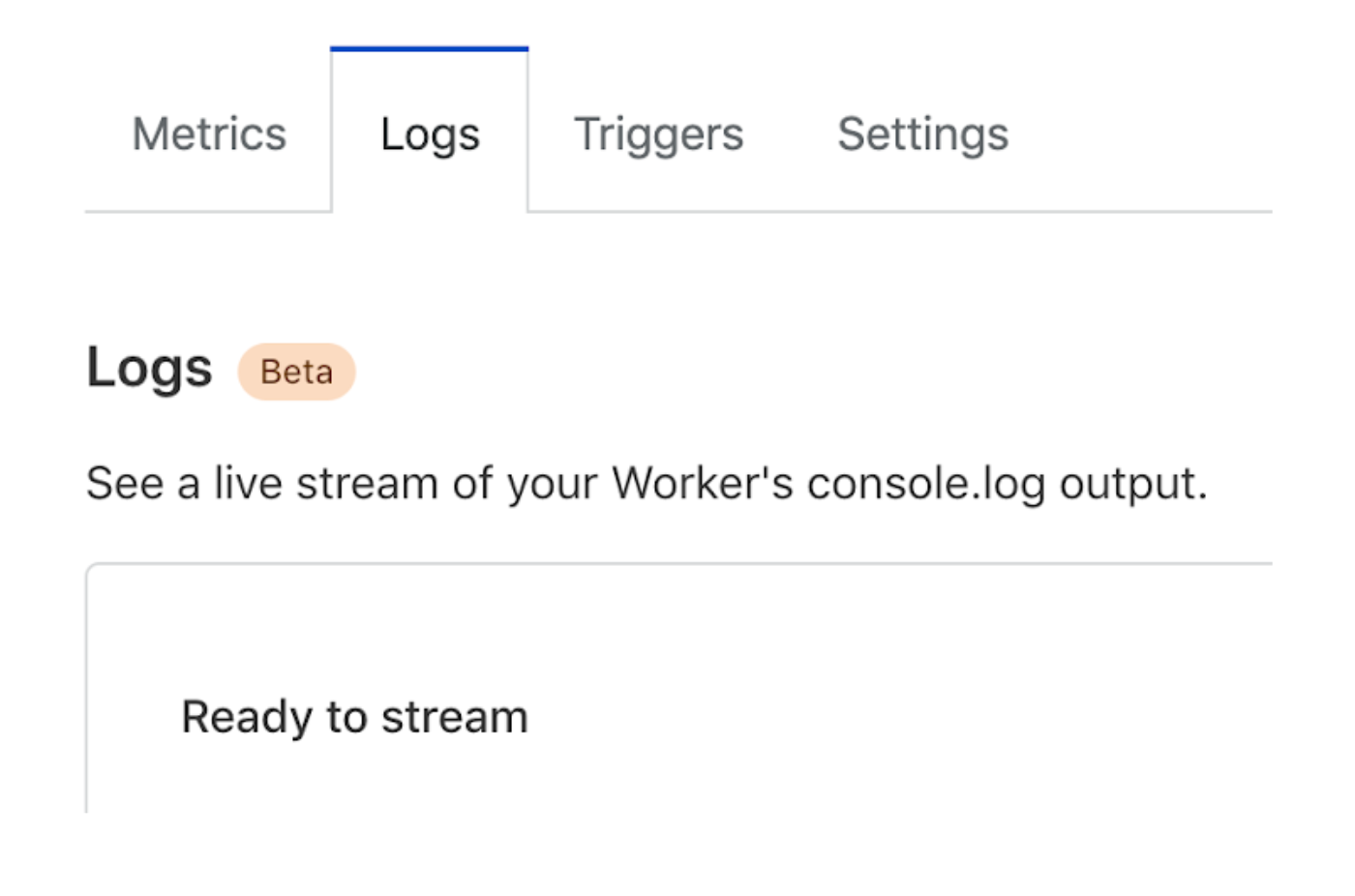Screen dimensions: 1355x896
Task: Click the word 'Ready' in the log panel
Action: click(x=246, y=717)
